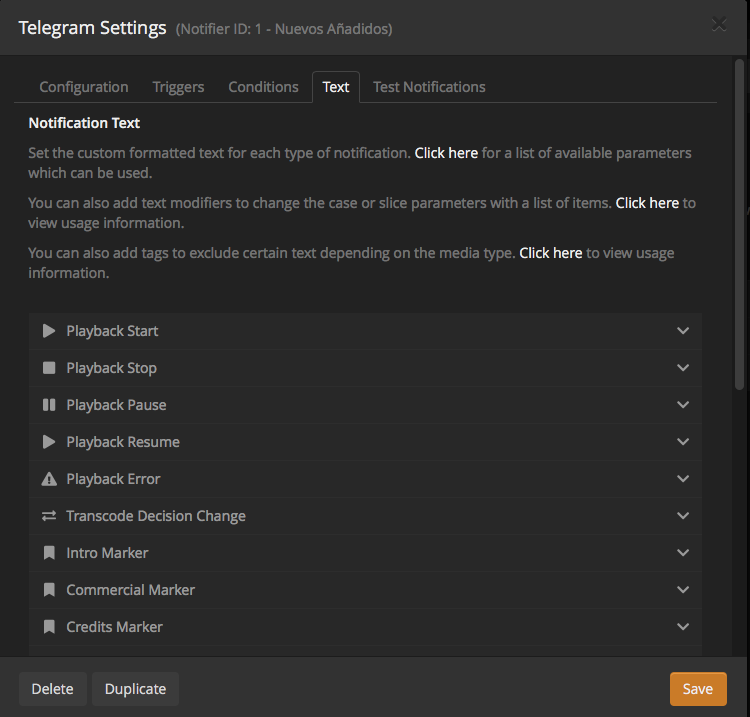The height and width of the screenshot is (717, 750).
Task: Switch to the Configuration tab
Action: point(84,87)
